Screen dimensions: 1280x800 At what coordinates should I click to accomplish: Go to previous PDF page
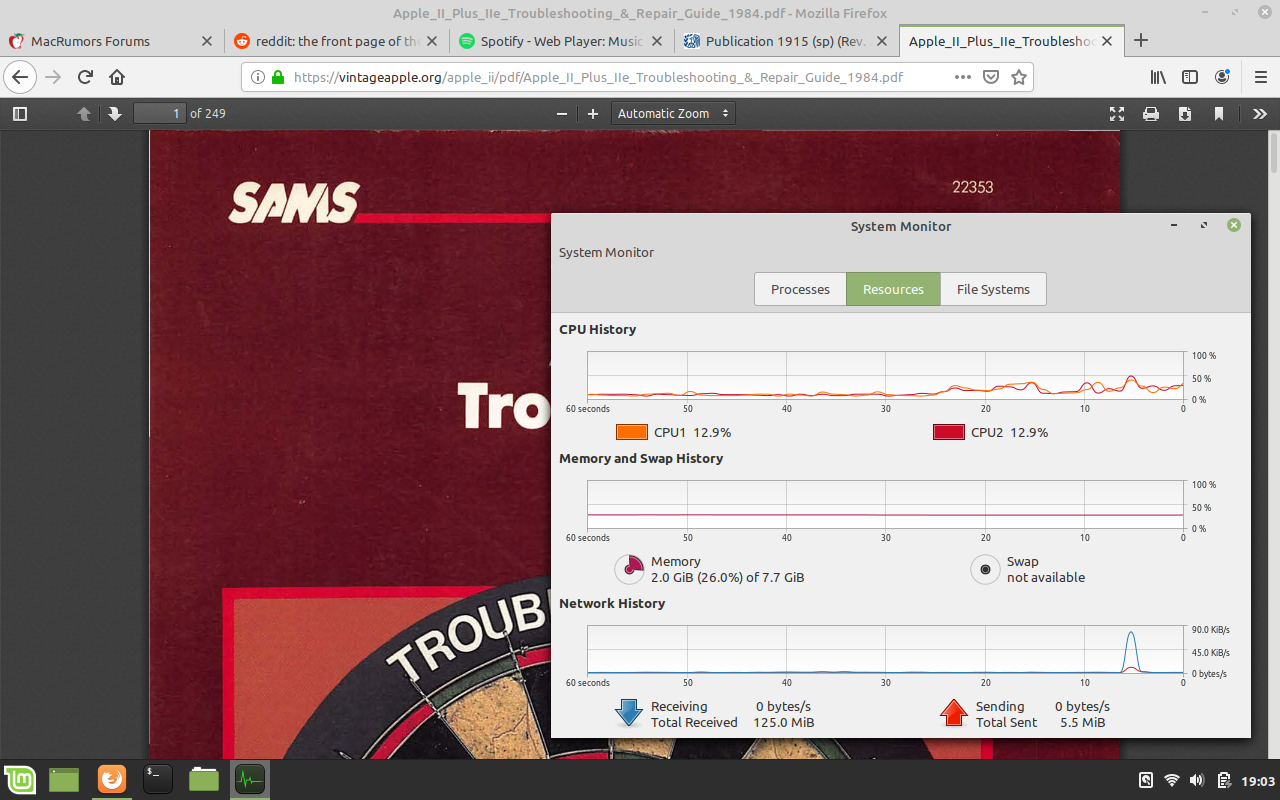click(x=84, y=114)
